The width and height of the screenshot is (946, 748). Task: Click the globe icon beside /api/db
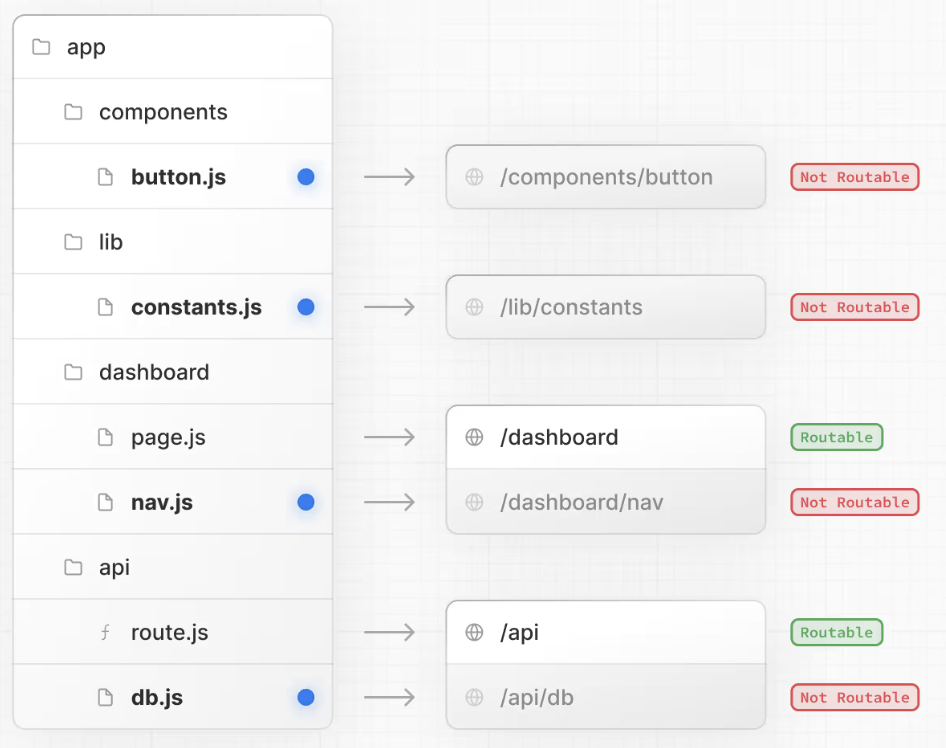pyautogui.click(x=475, y=698)
